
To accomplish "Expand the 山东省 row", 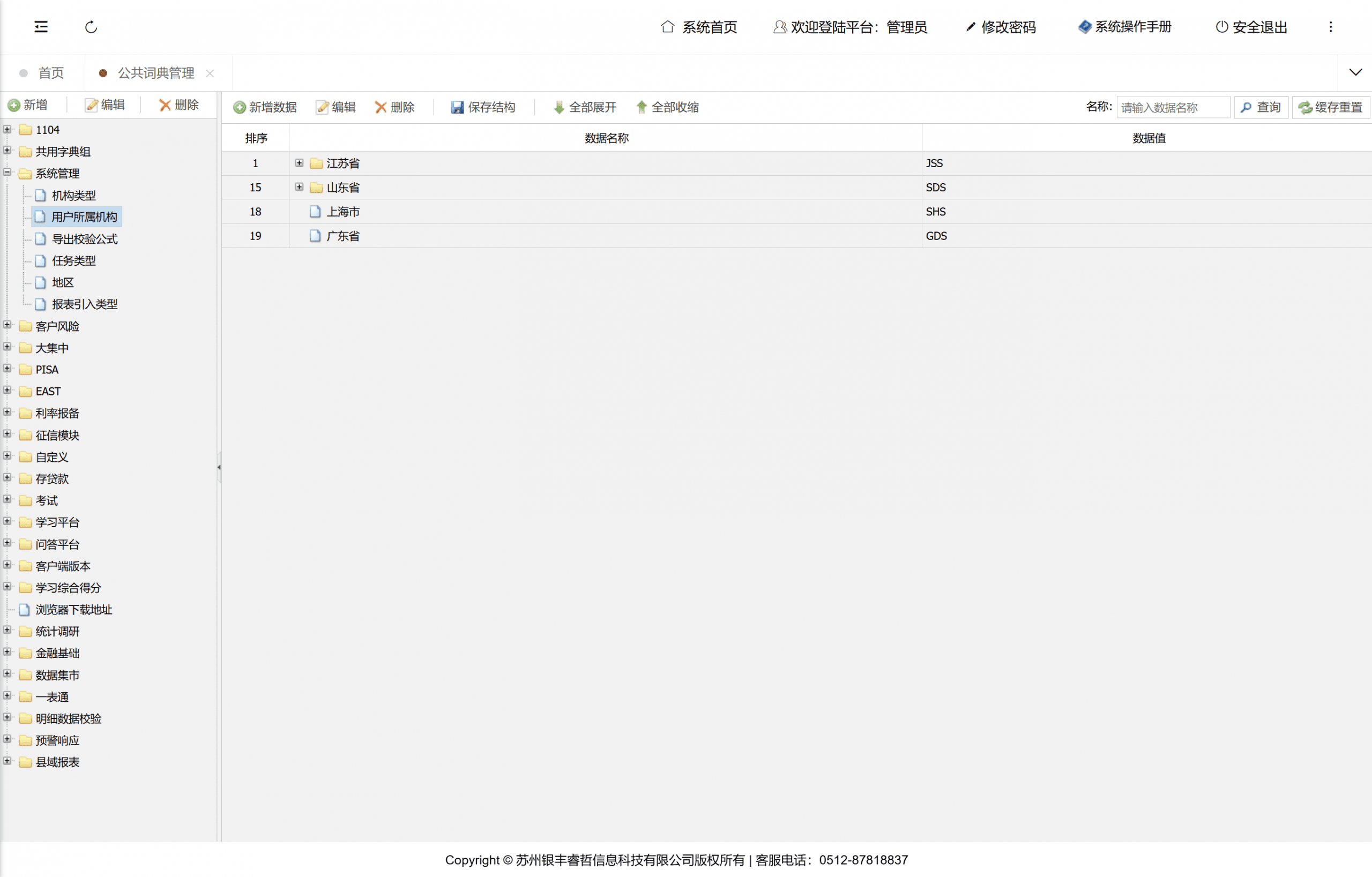I will pos(299,187).
